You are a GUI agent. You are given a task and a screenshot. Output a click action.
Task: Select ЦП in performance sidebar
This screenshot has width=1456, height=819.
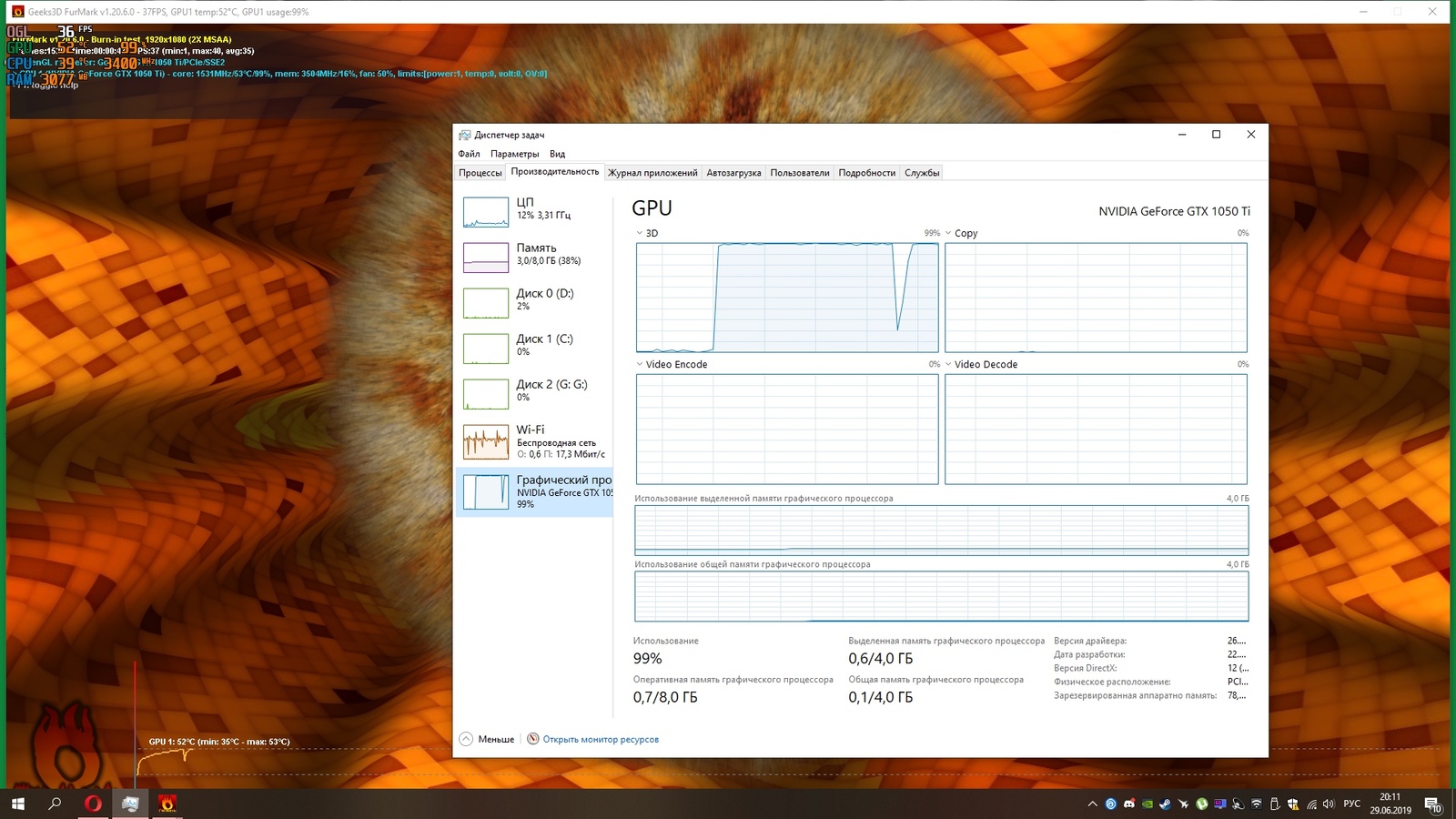point(534,212)
